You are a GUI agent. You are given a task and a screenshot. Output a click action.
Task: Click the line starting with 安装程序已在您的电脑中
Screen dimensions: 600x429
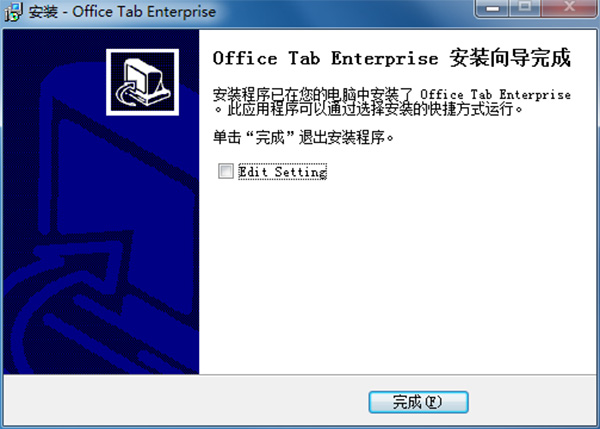tap(391, 95)
